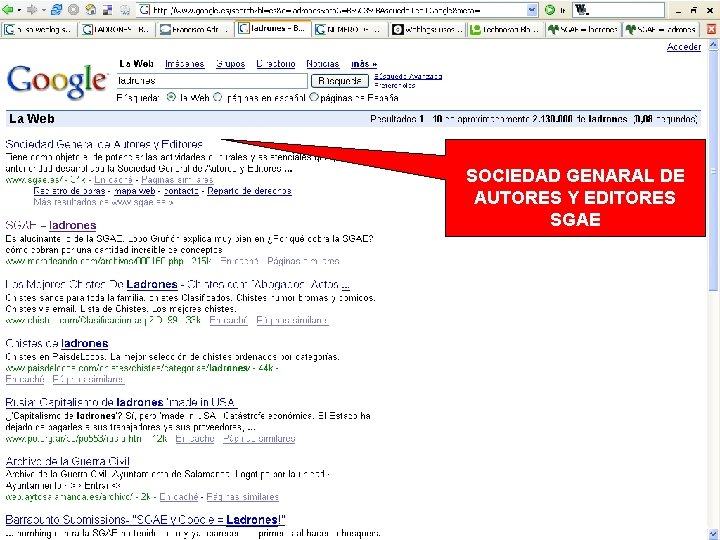Click the Google logo
Viewport: 720px width, 540px height.
57,82
